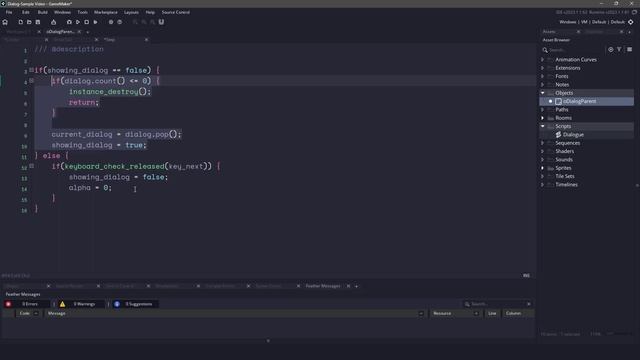Click the circular add-asset icon in Asset Browser

[611, 49]
